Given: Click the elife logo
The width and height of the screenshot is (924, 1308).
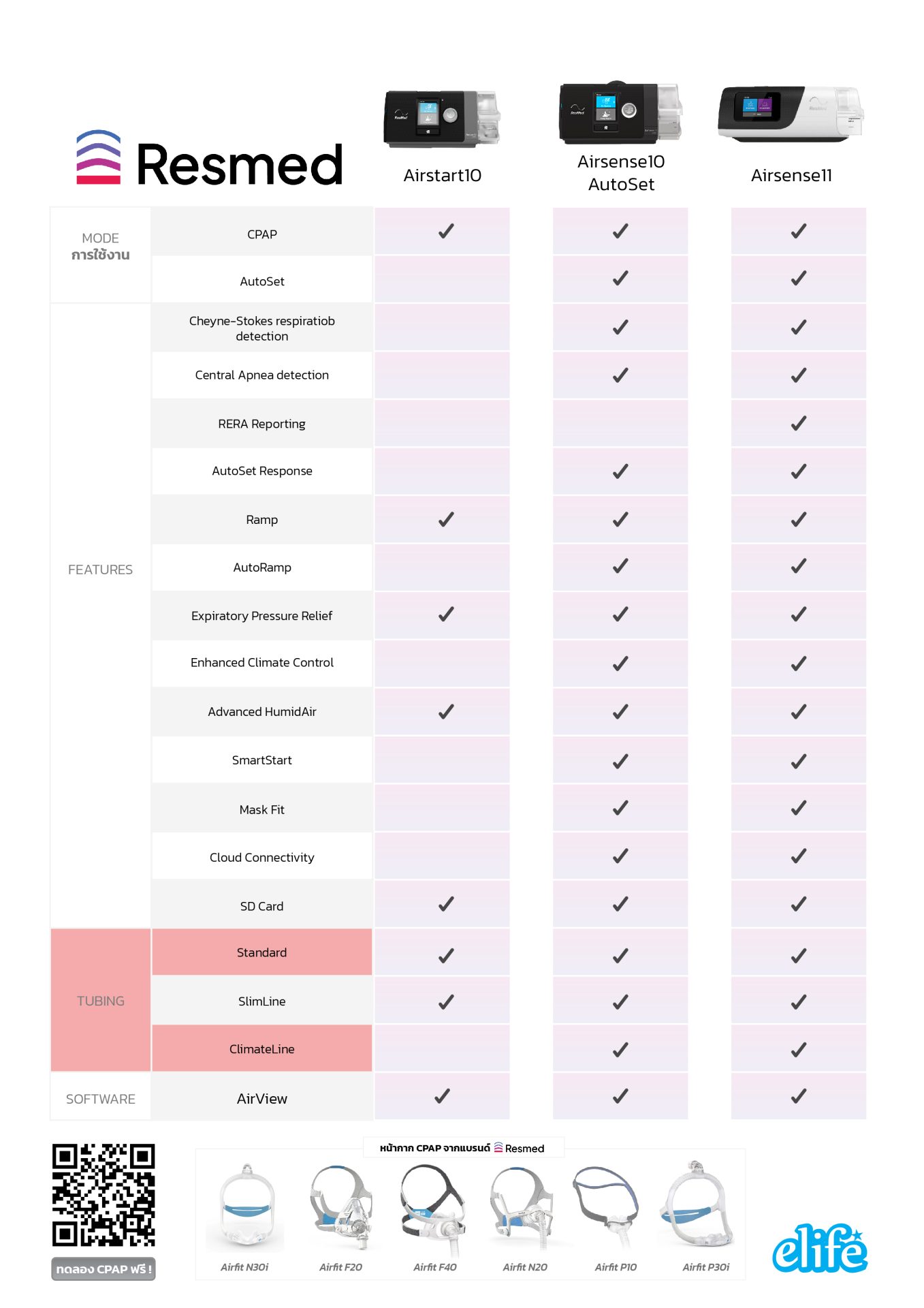Looking at the screenshot, I should 820,1248.
